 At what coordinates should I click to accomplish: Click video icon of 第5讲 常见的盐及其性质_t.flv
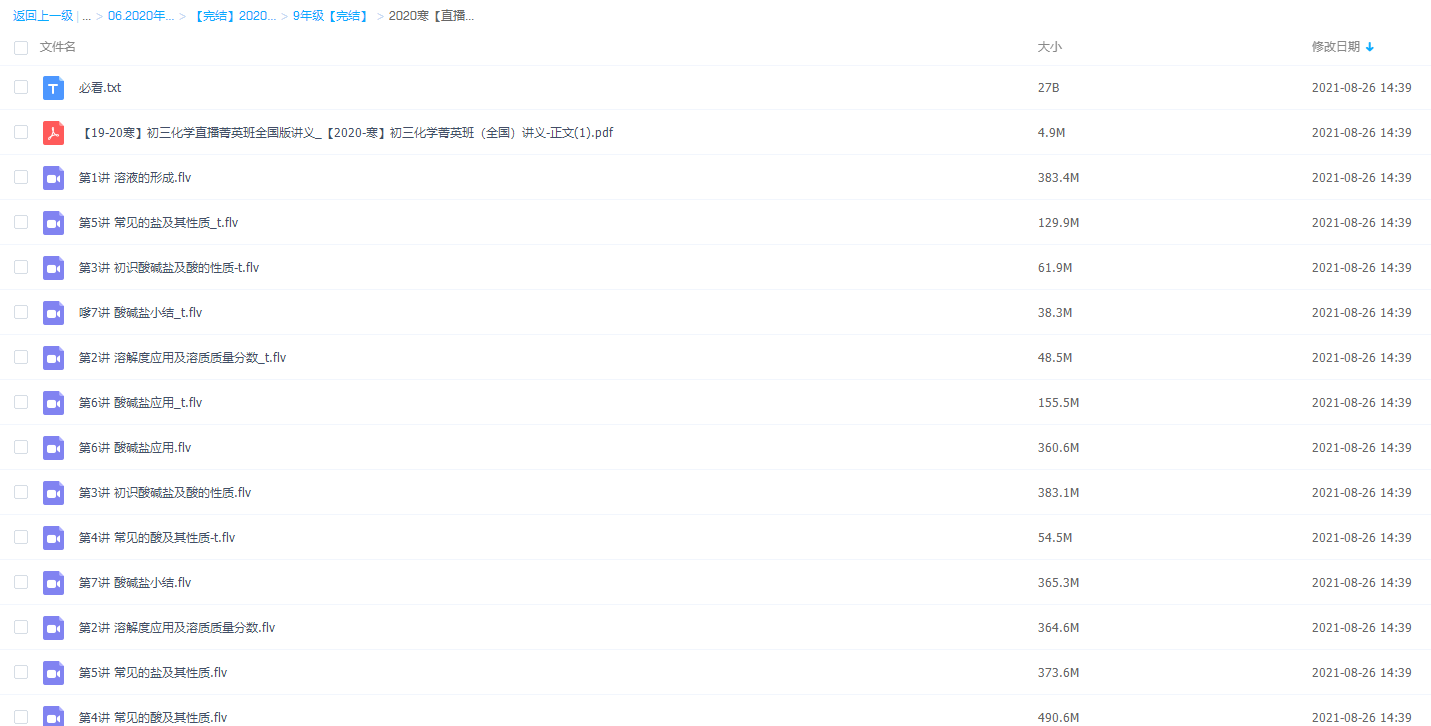pyautogui.click(x=53, y=223)
